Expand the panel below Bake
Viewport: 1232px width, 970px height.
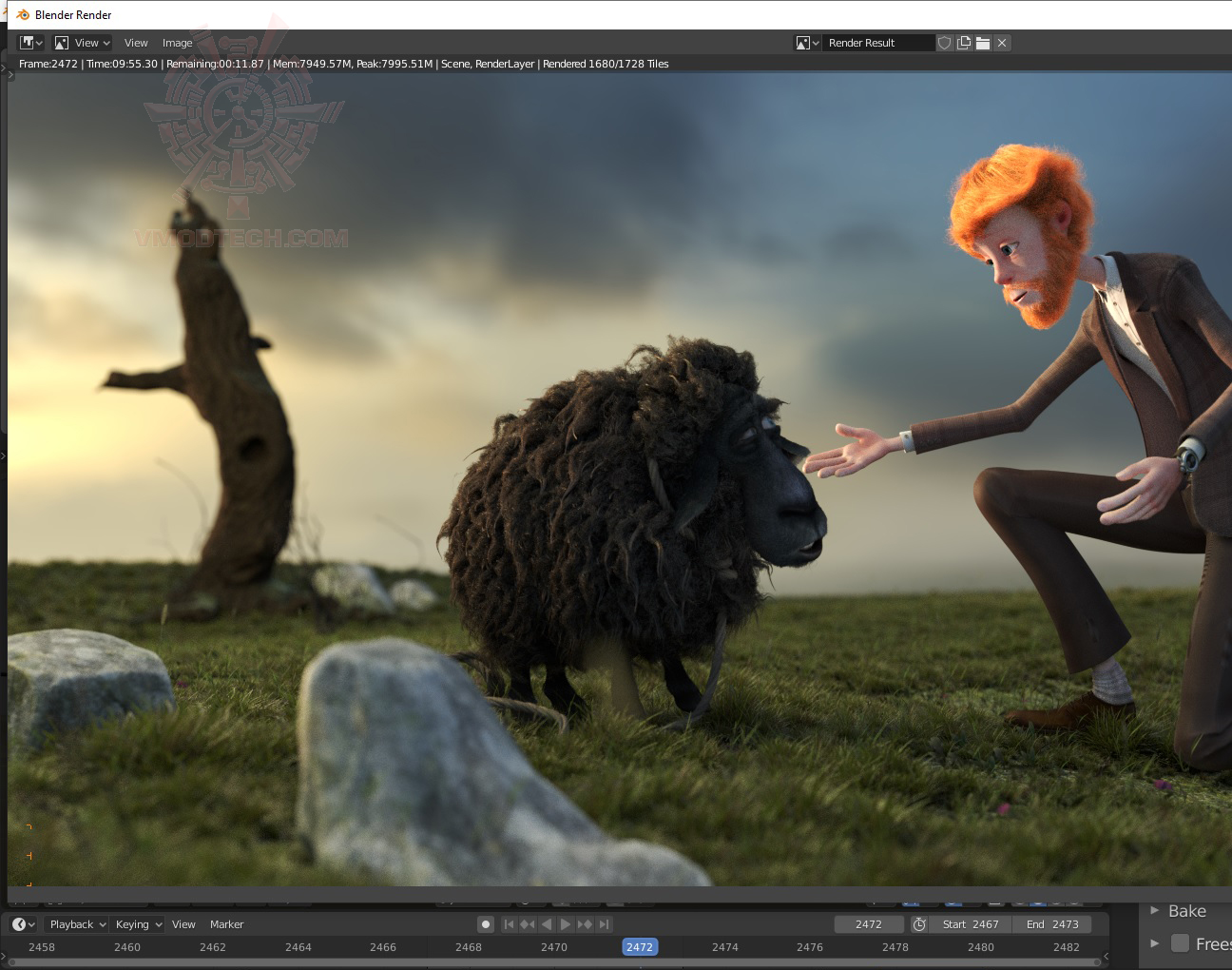pyautogui.click(x=1154, y=943)
